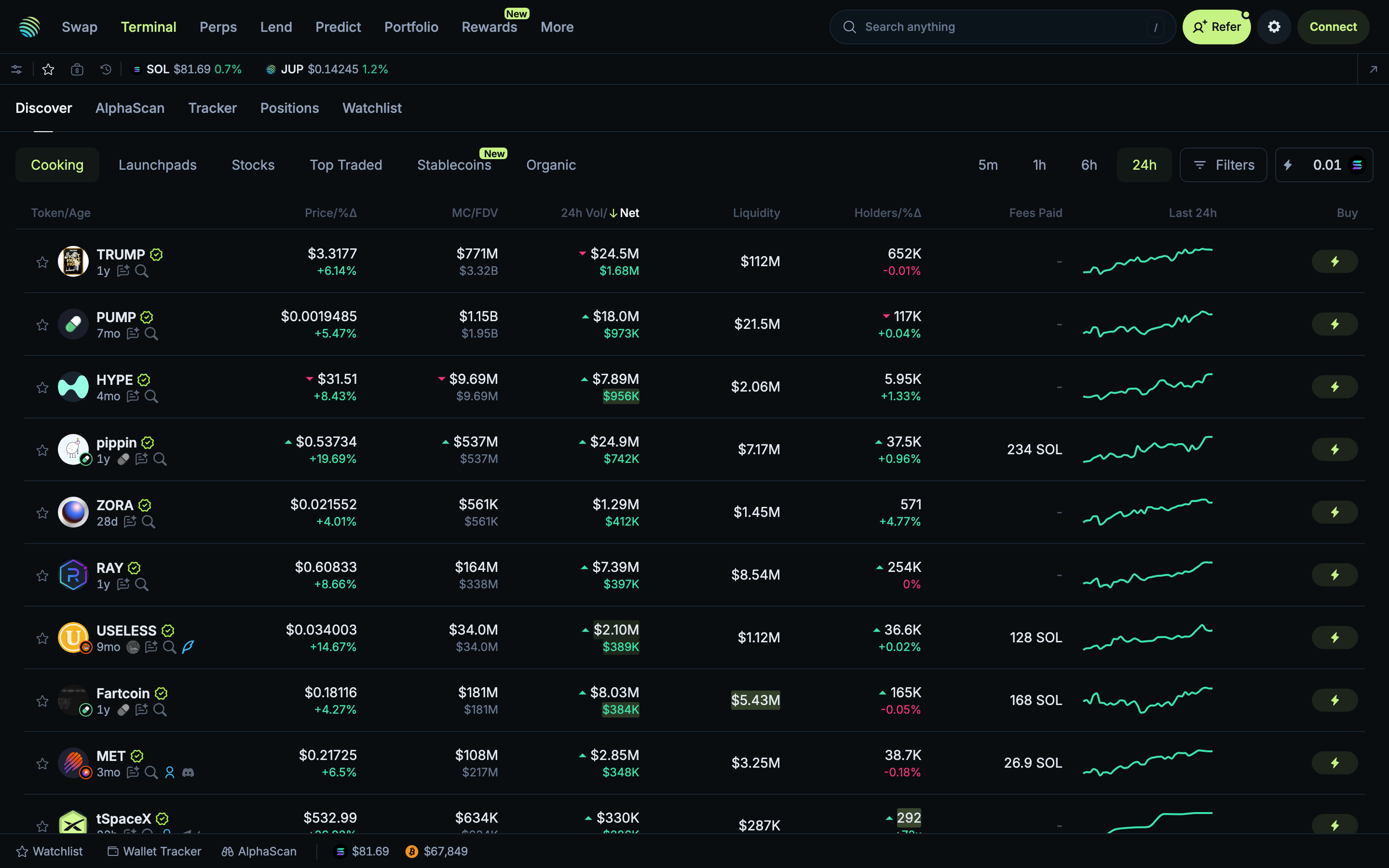The height and width of the screenshot is (868, 1389).
Task: Sort by 24h Vol/Net column header
Action: coord(599,212)
